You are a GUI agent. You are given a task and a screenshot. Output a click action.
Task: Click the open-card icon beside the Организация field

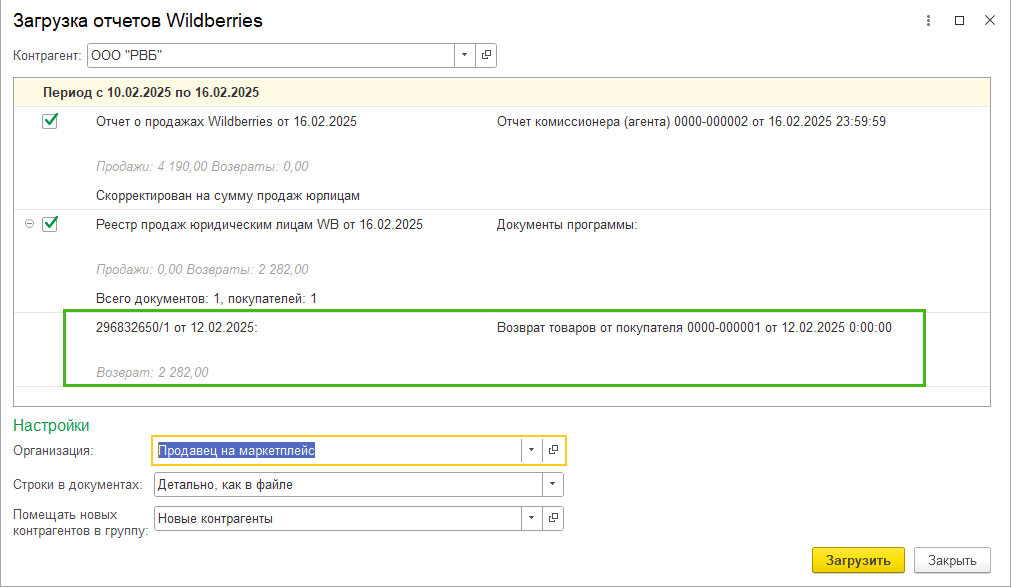click(x=553, y=451)
